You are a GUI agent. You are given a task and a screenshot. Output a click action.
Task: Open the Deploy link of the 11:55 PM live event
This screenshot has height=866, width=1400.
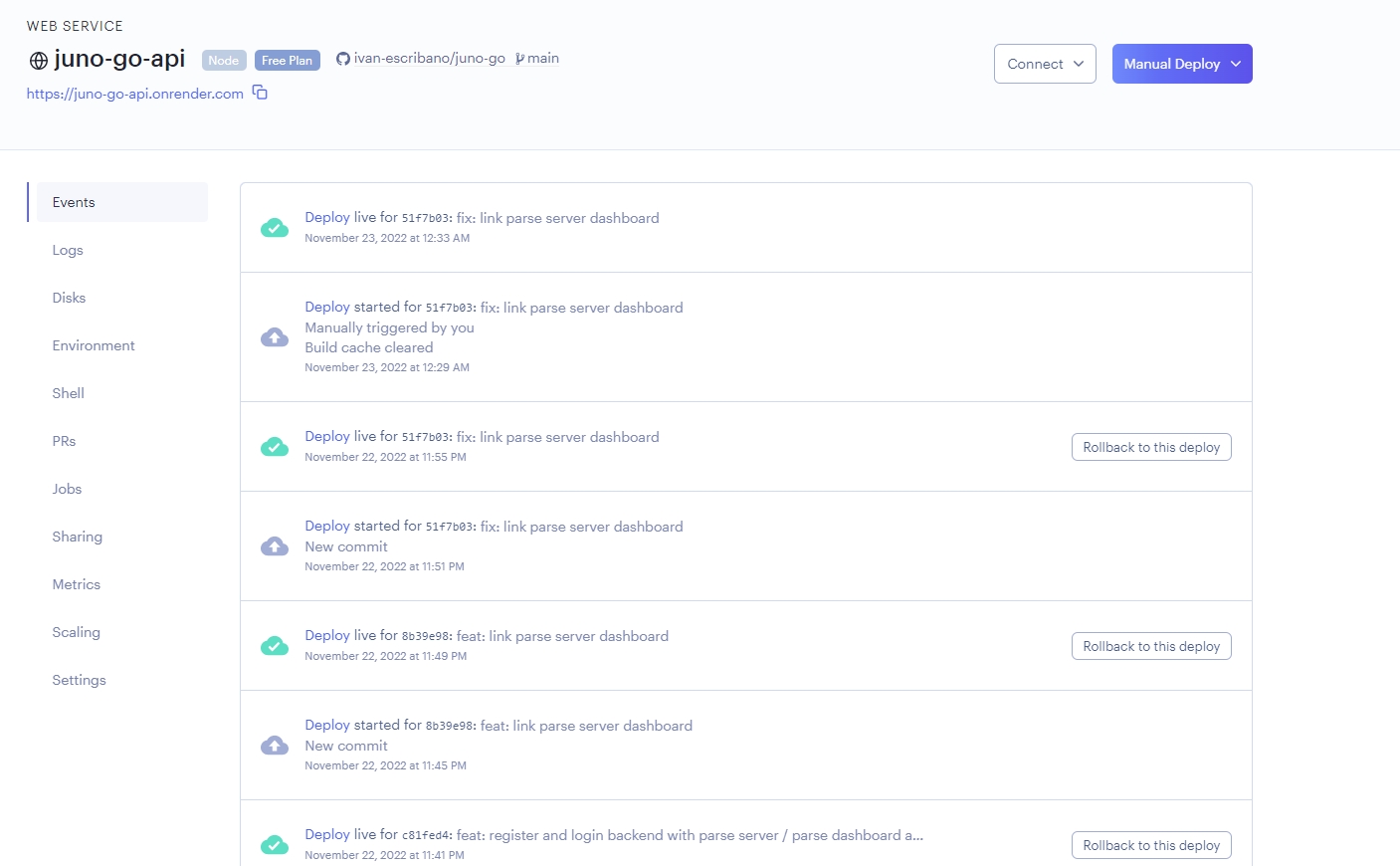[327, 436]
